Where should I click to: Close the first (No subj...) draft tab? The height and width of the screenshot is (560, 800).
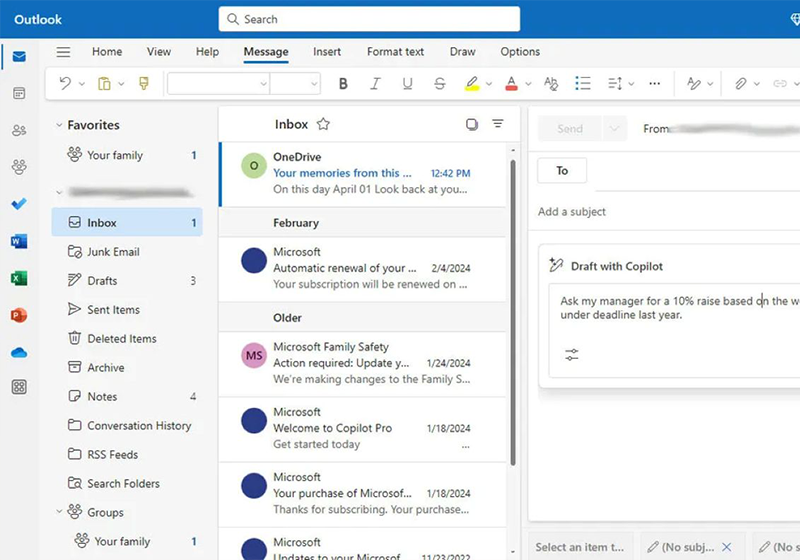(727, 547)
